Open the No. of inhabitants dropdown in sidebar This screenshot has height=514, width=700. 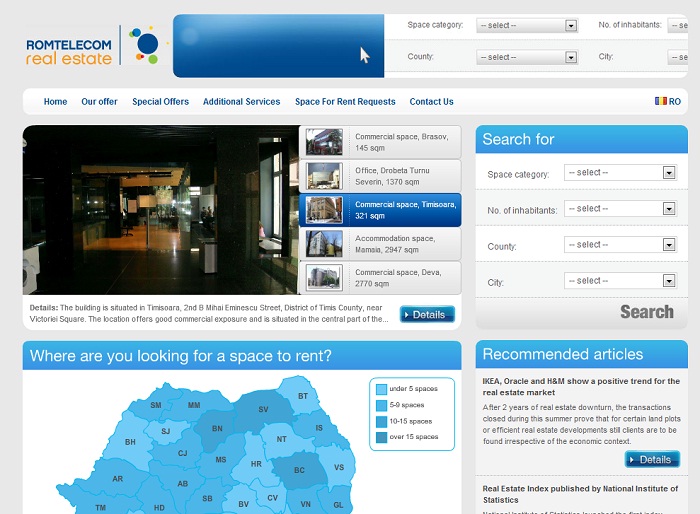click(620, 209)
